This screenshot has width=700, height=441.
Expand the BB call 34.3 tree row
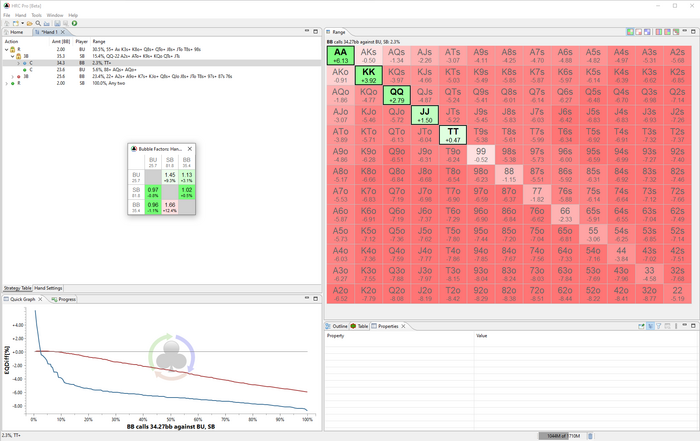(18, 63)
